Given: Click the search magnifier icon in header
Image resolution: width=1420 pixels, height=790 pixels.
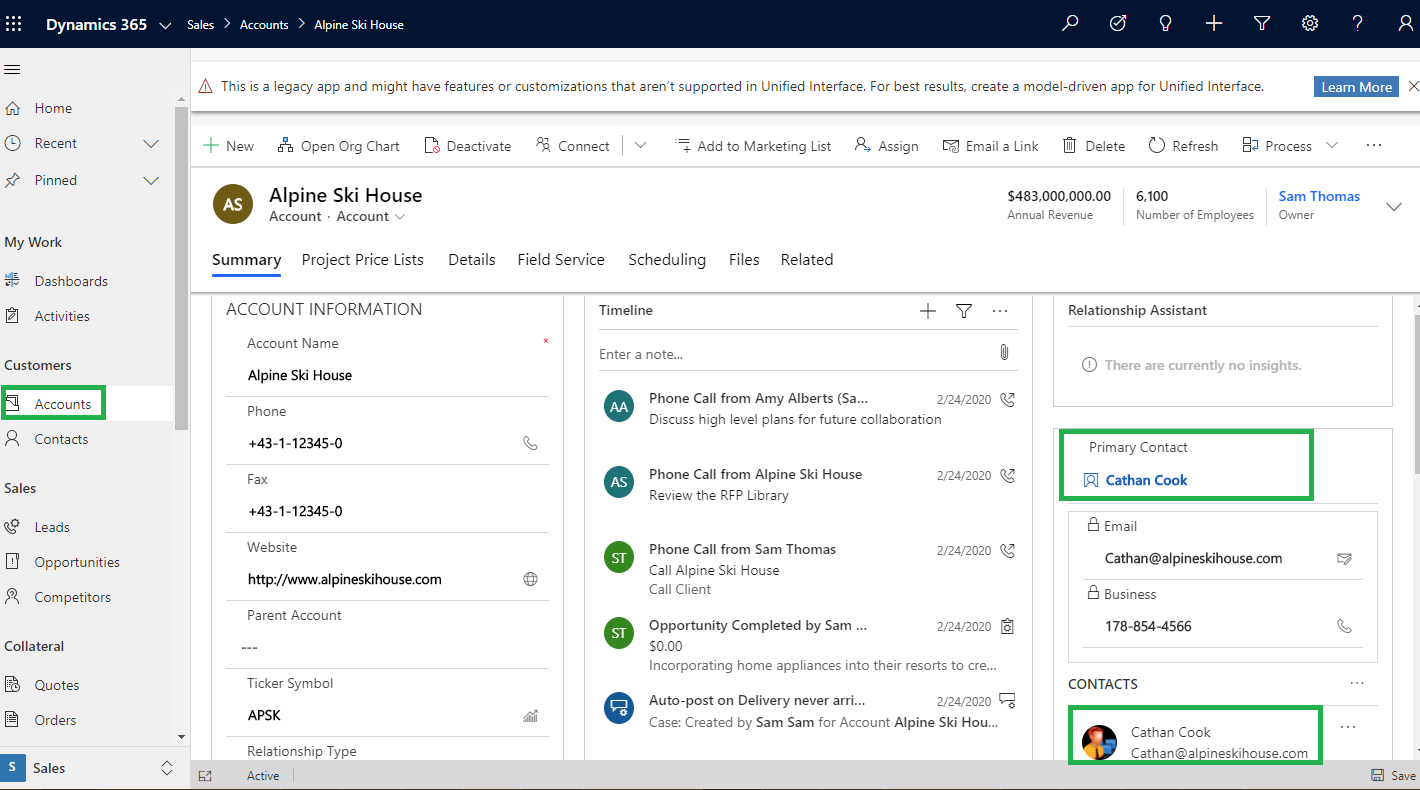Looking at the screenshot, I should point(1070,24).
